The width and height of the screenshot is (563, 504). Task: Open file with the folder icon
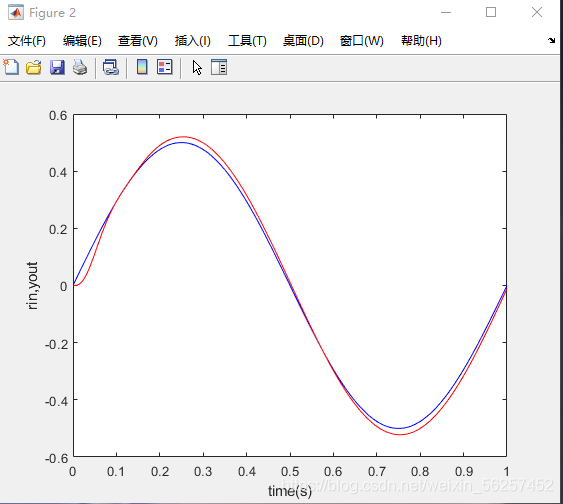coord(34,67)
